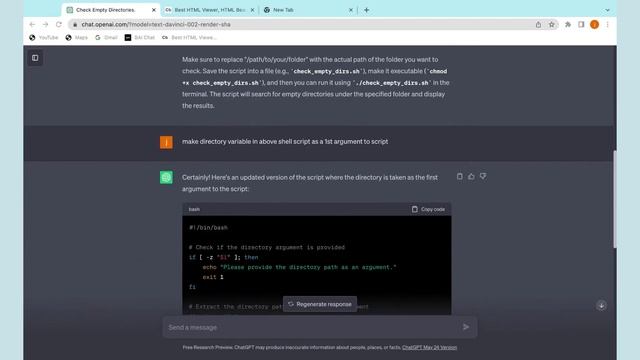Open Chrome three-dot menu
The width and height of the screenshot is (640, 360).
[x=607, y=24]
